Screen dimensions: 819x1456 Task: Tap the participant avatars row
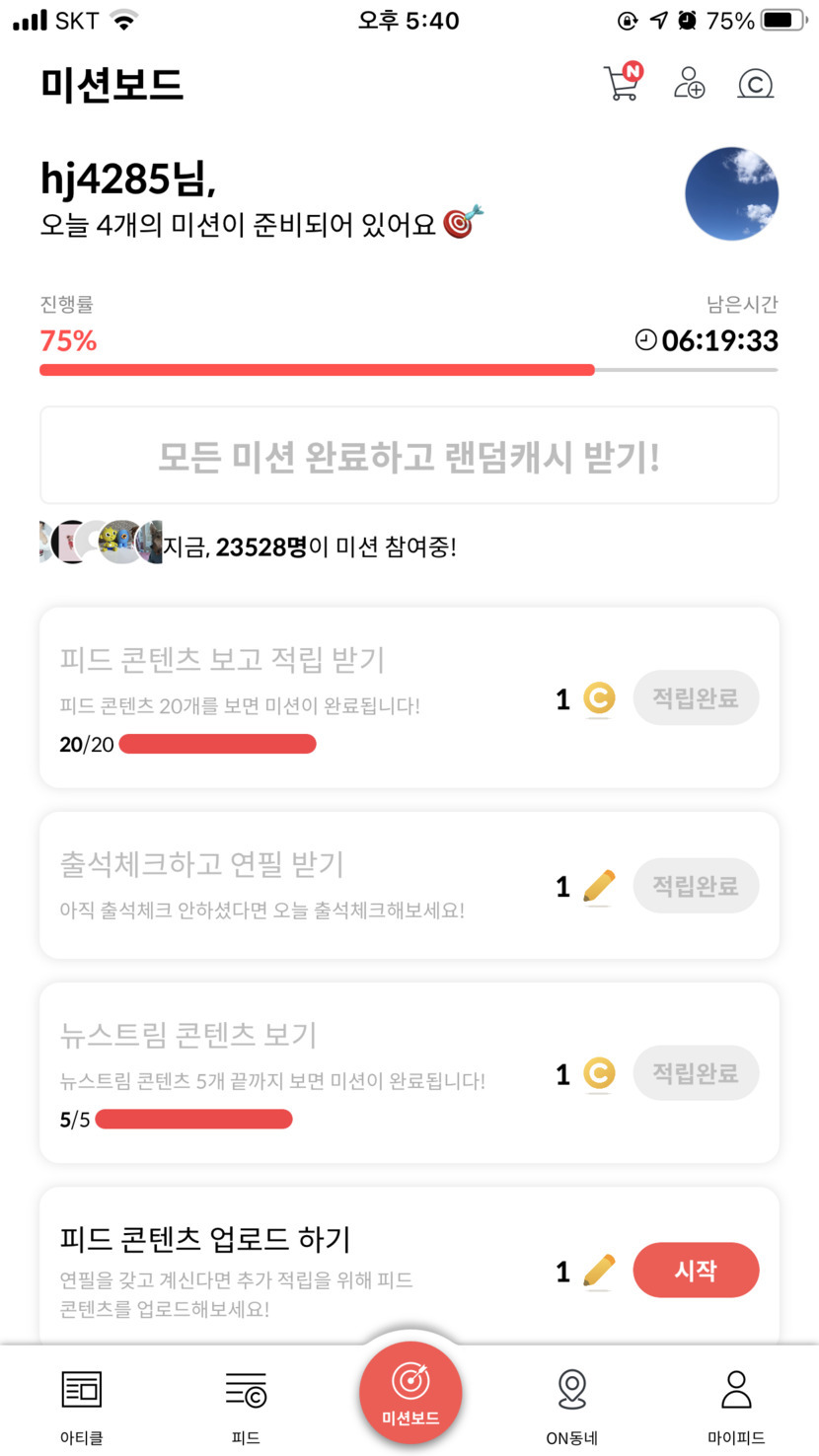click(x=100, y=543)
